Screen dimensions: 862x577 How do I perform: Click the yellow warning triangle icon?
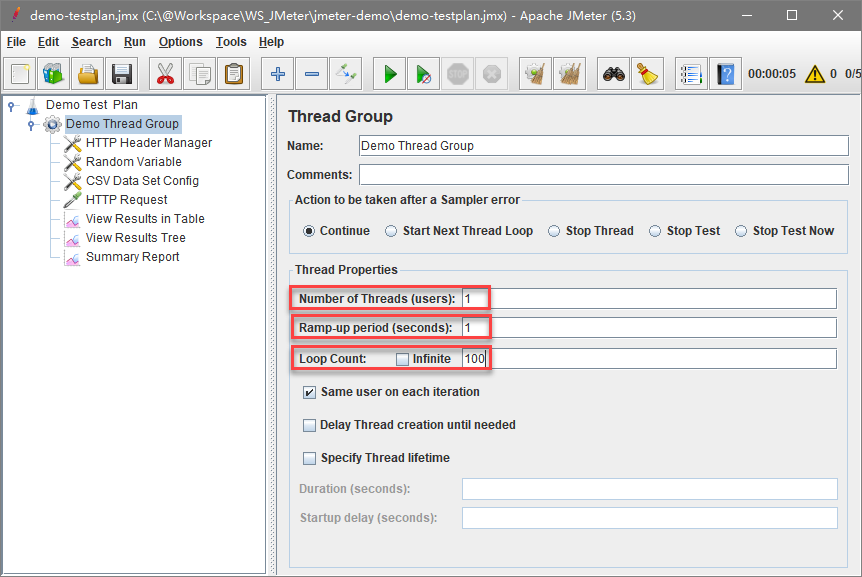tap(815, 74)
